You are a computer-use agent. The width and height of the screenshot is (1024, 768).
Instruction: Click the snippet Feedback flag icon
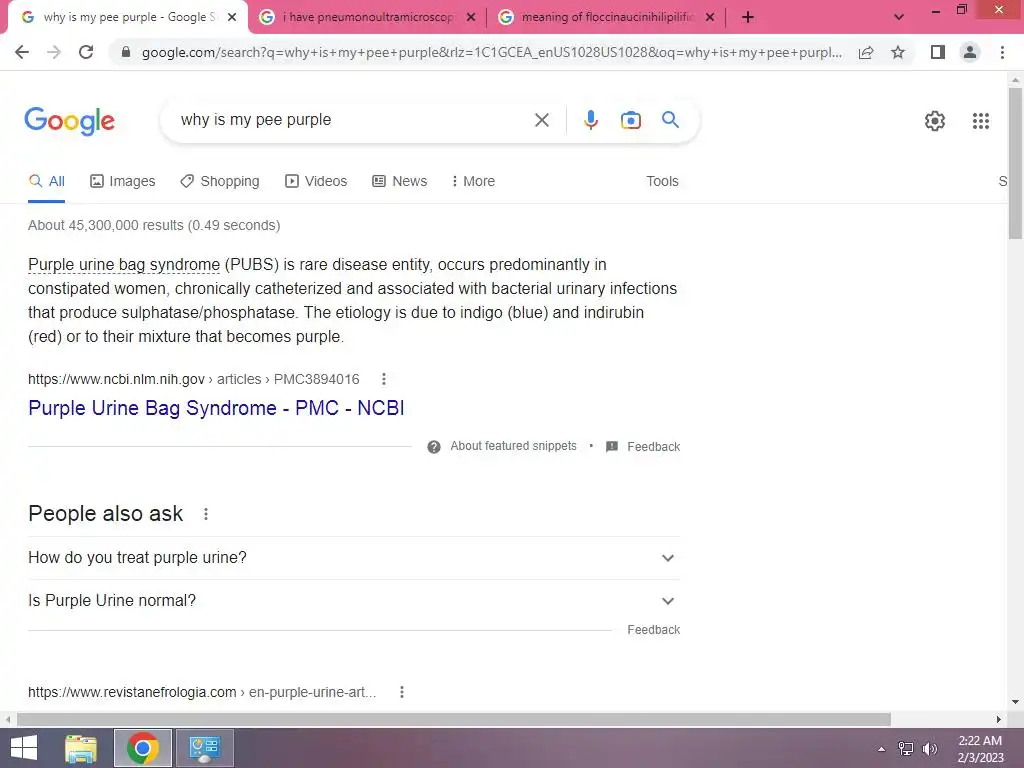pyautogui.click(x=612, y=447)
